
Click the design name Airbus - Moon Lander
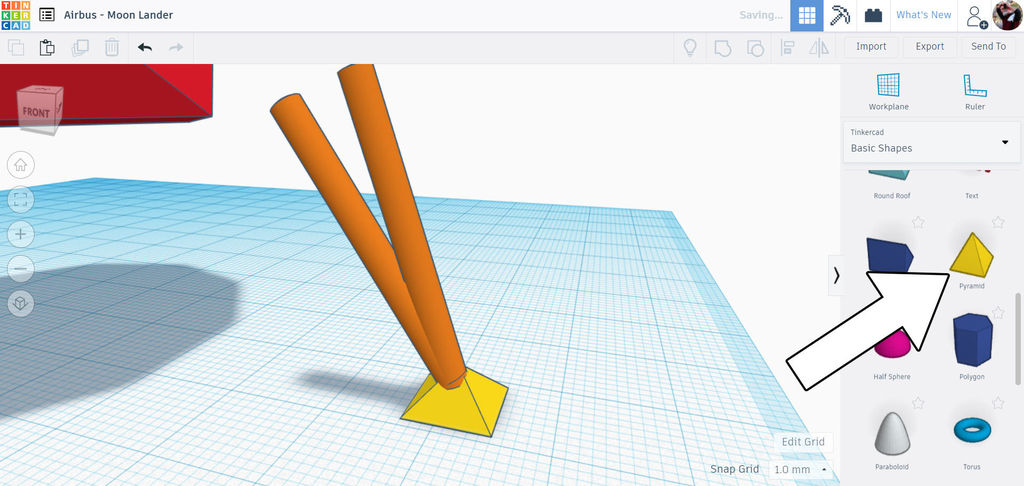(118, 15)
